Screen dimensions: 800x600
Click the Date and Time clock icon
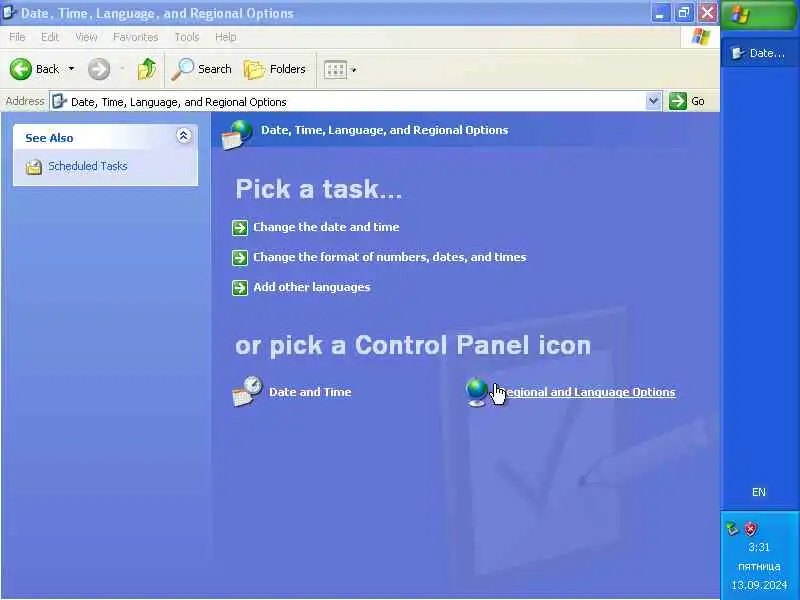click(247, 391)
